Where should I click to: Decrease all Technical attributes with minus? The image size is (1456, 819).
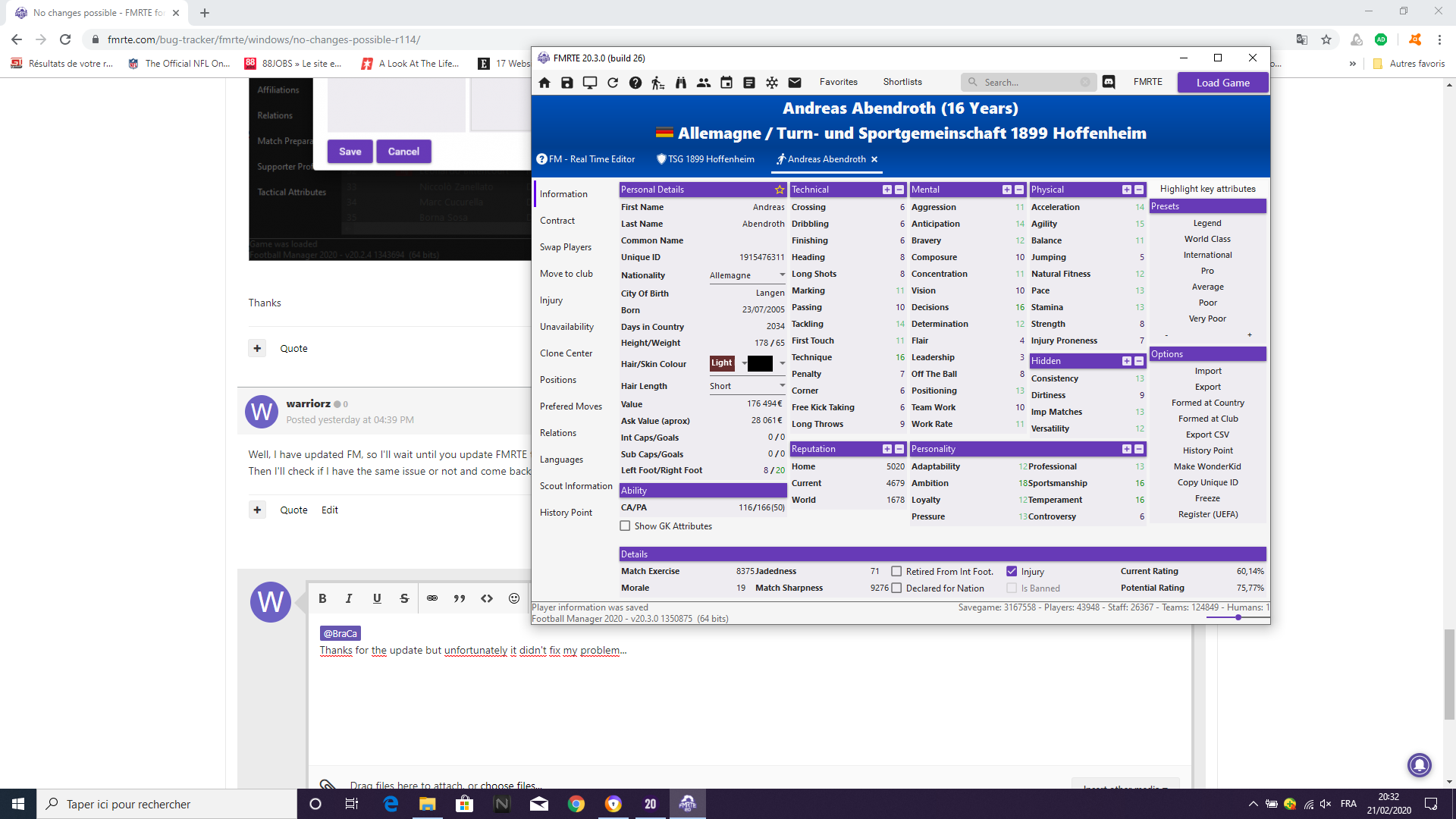[899, 190]
